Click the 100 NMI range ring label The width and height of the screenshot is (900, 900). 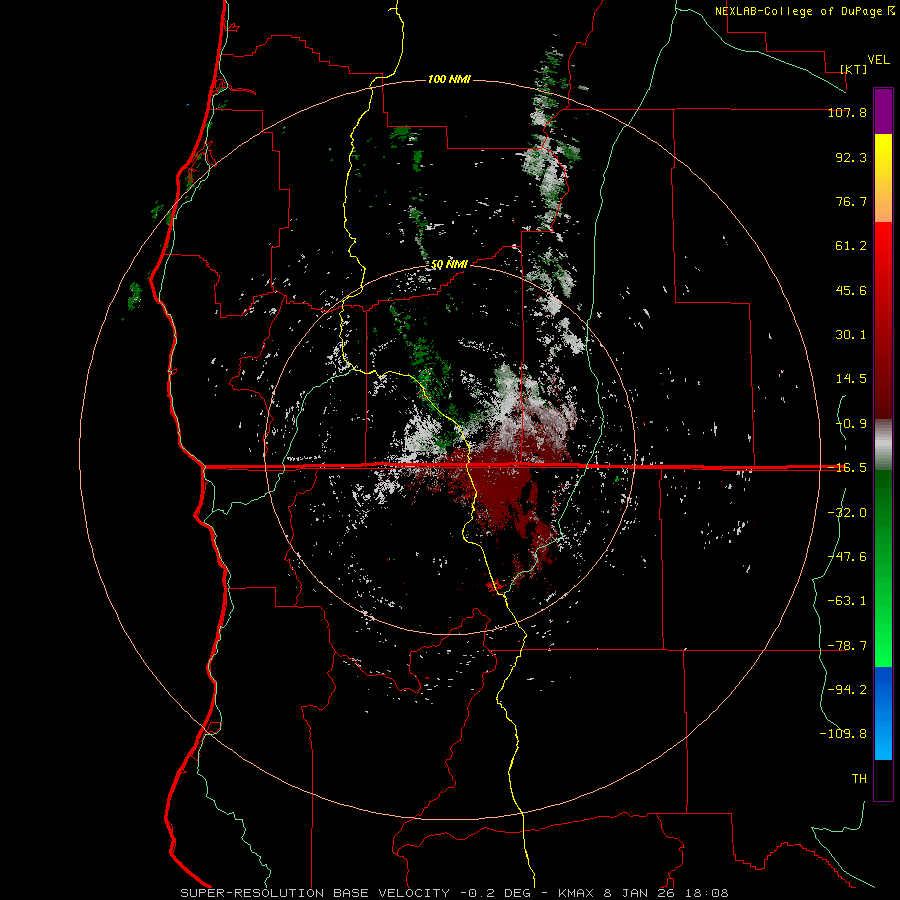coord(449,79)
